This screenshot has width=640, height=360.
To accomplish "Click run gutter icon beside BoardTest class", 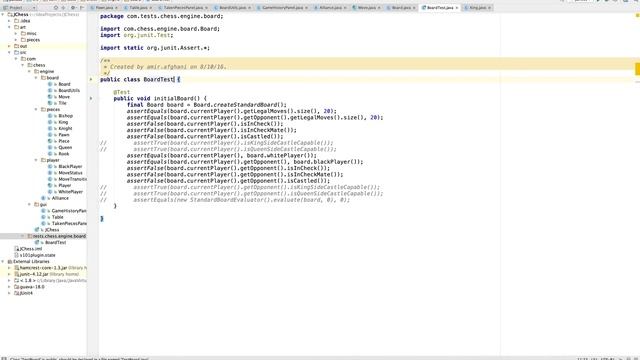I will (91, 80).
